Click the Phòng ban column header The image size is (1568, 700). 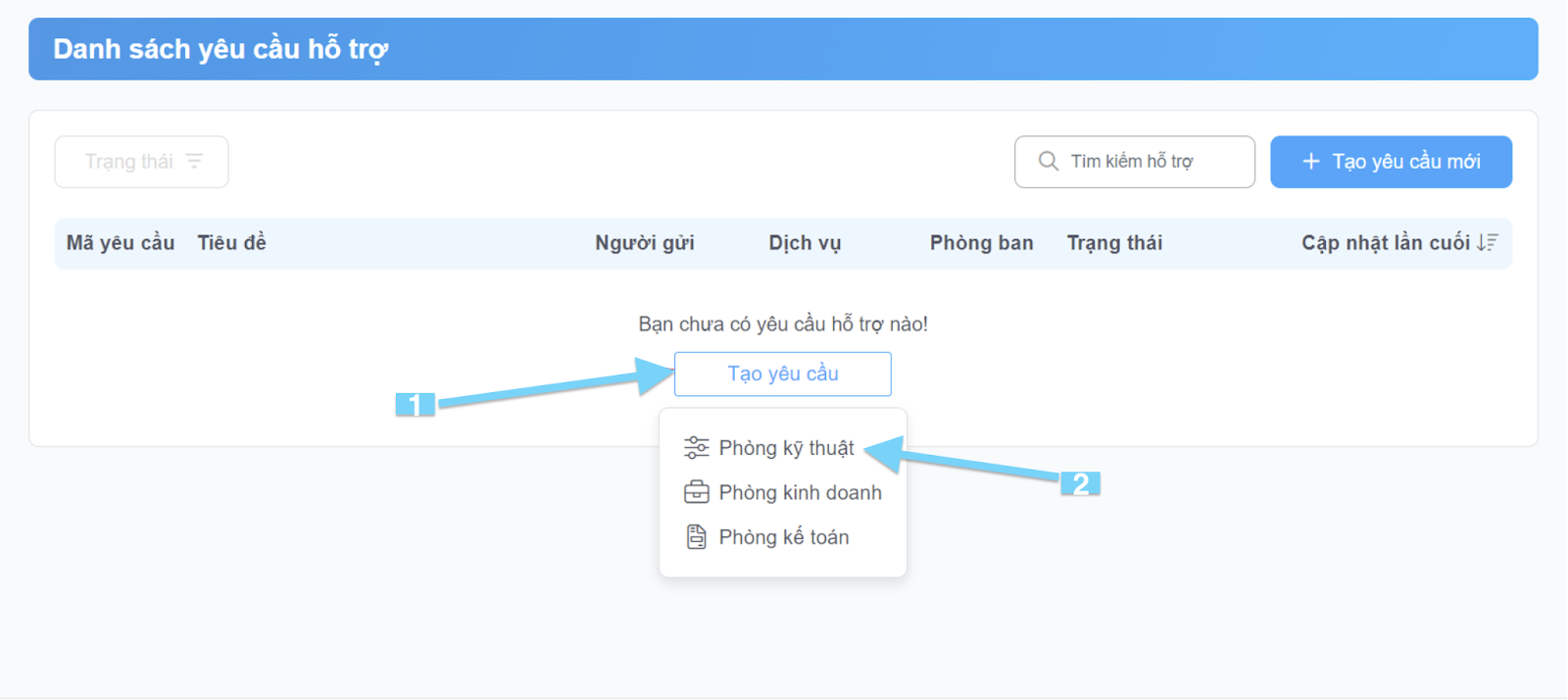point(981,243)
